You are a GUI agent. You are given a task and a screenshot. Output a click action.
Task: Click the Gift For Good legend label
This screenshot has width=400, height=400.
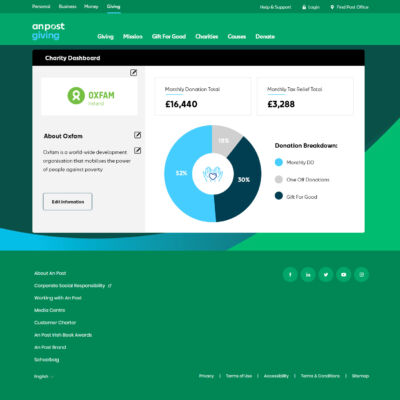tap(302, 197)
